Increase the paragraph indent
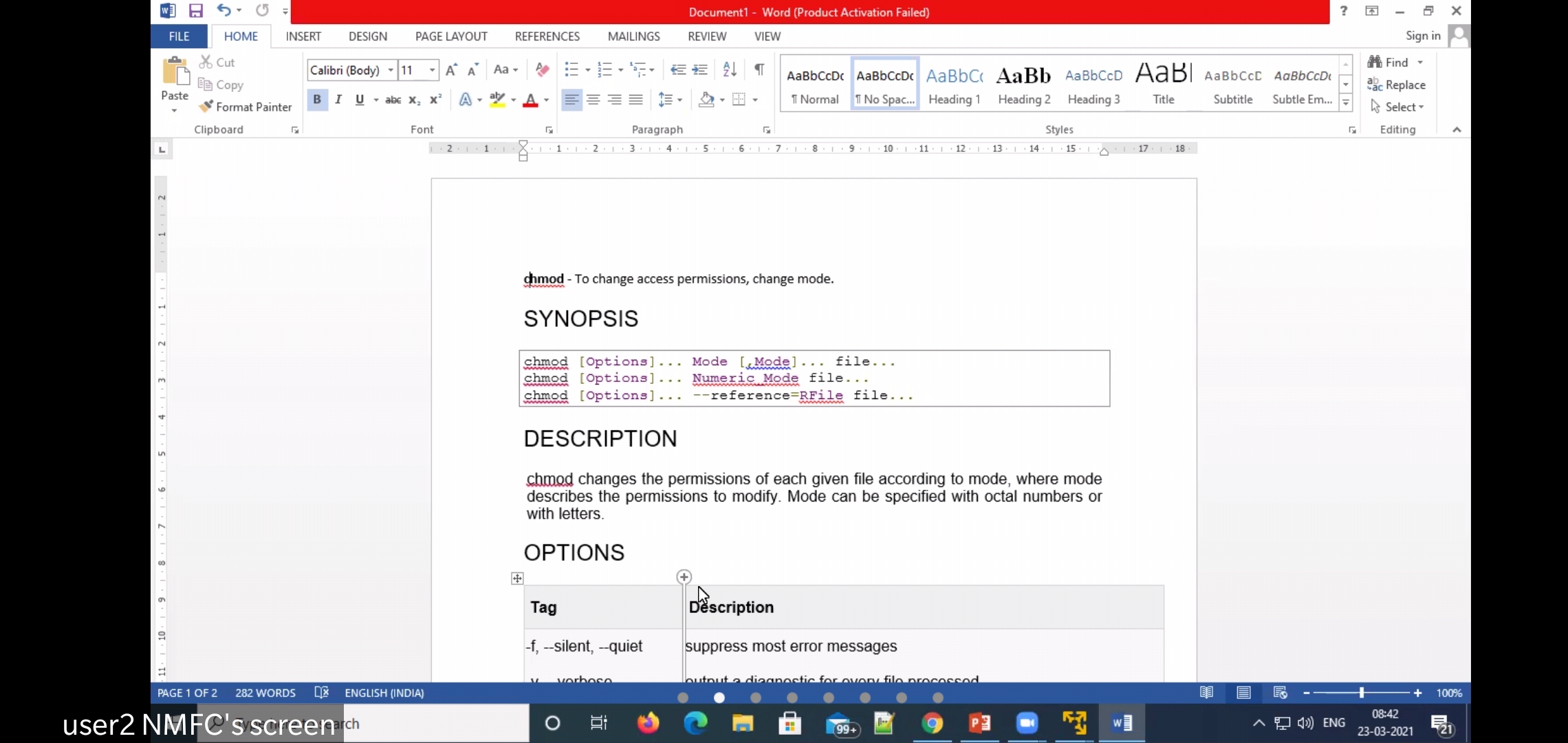This screenshot has height=743, width=1568. [x=700, y=69]
